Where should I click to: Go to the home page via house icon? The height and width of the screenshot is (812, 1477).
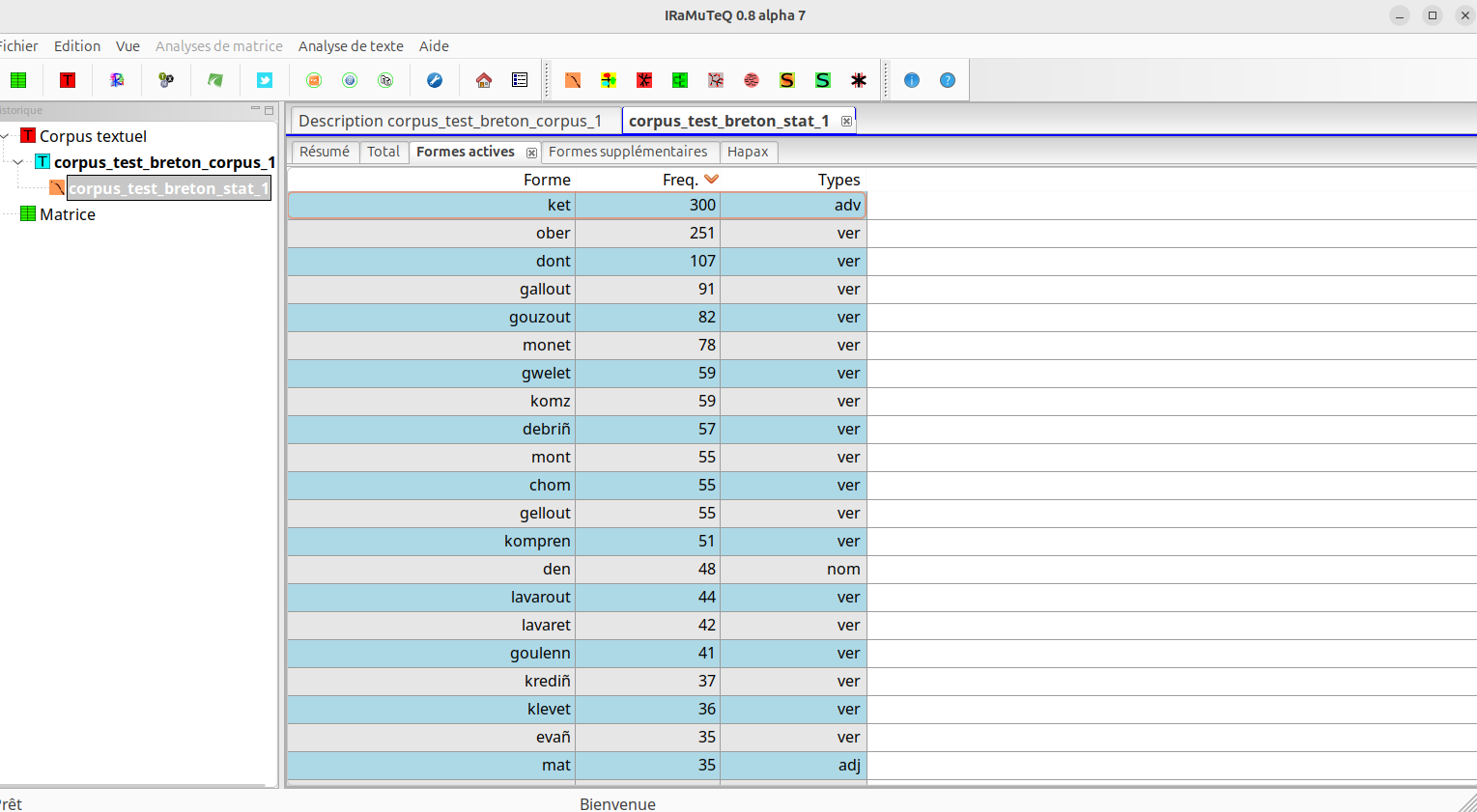484,80
